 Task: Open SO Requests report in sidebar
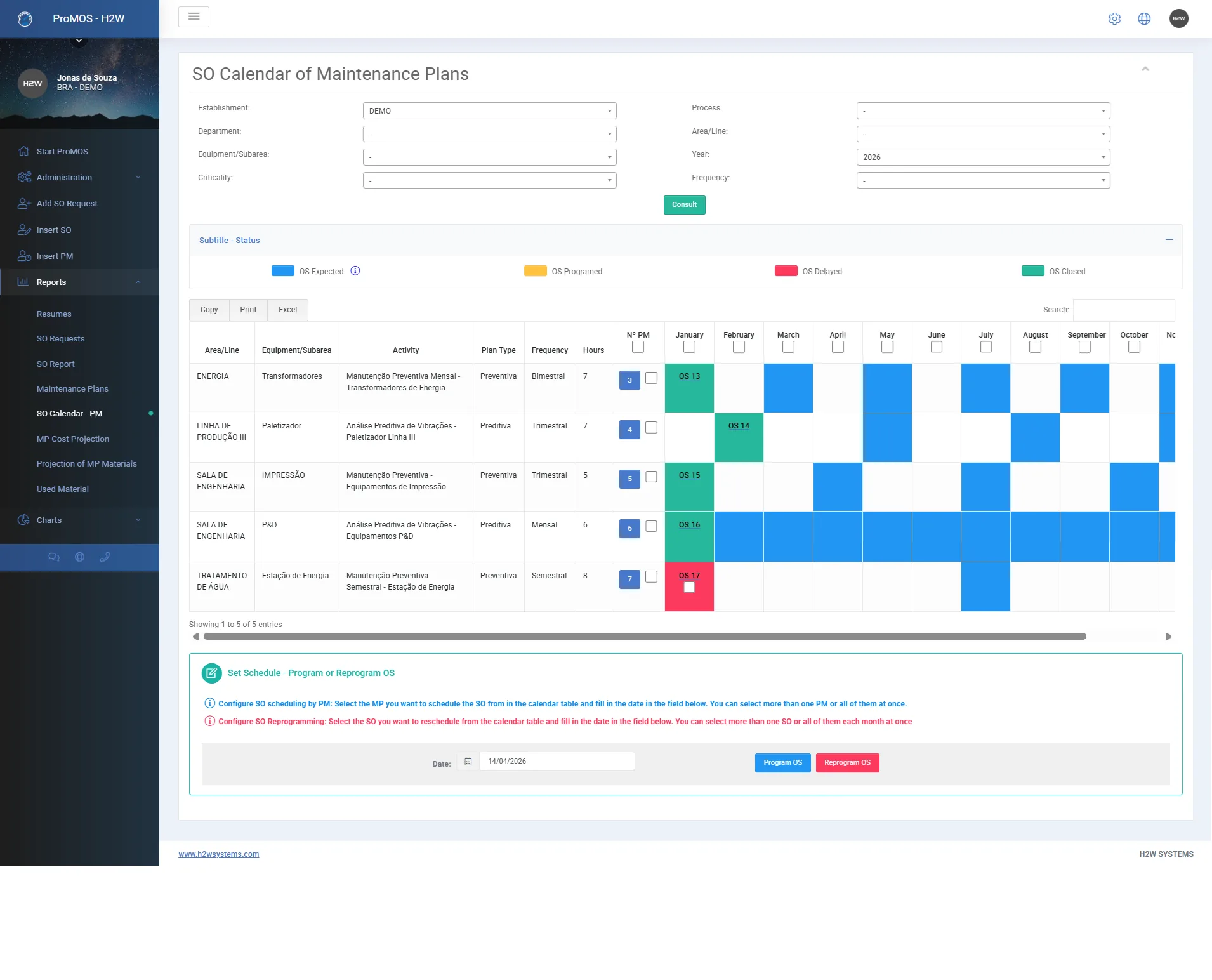coord(60,339)
